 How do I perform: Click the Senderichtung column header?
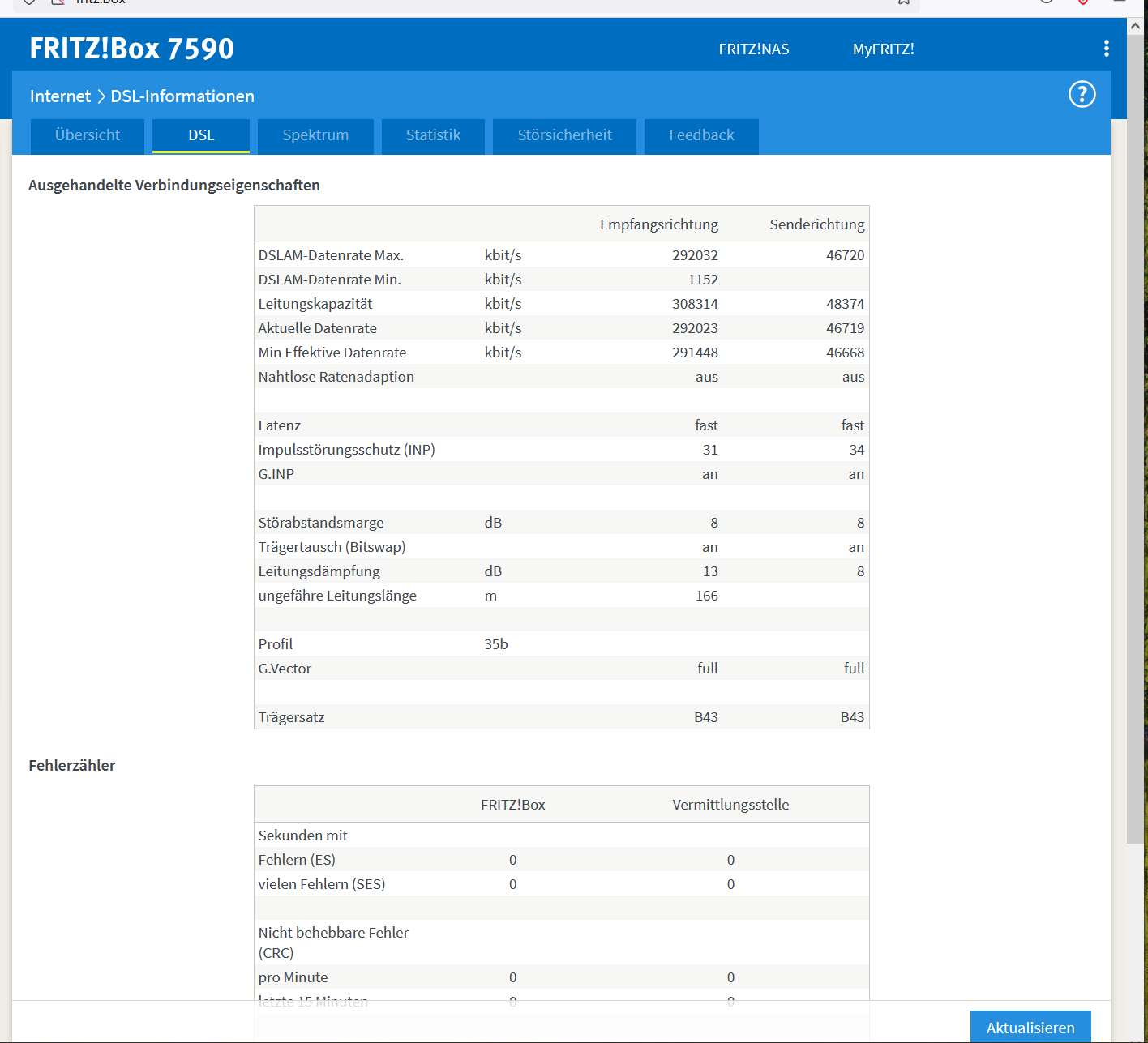point(817,224)
